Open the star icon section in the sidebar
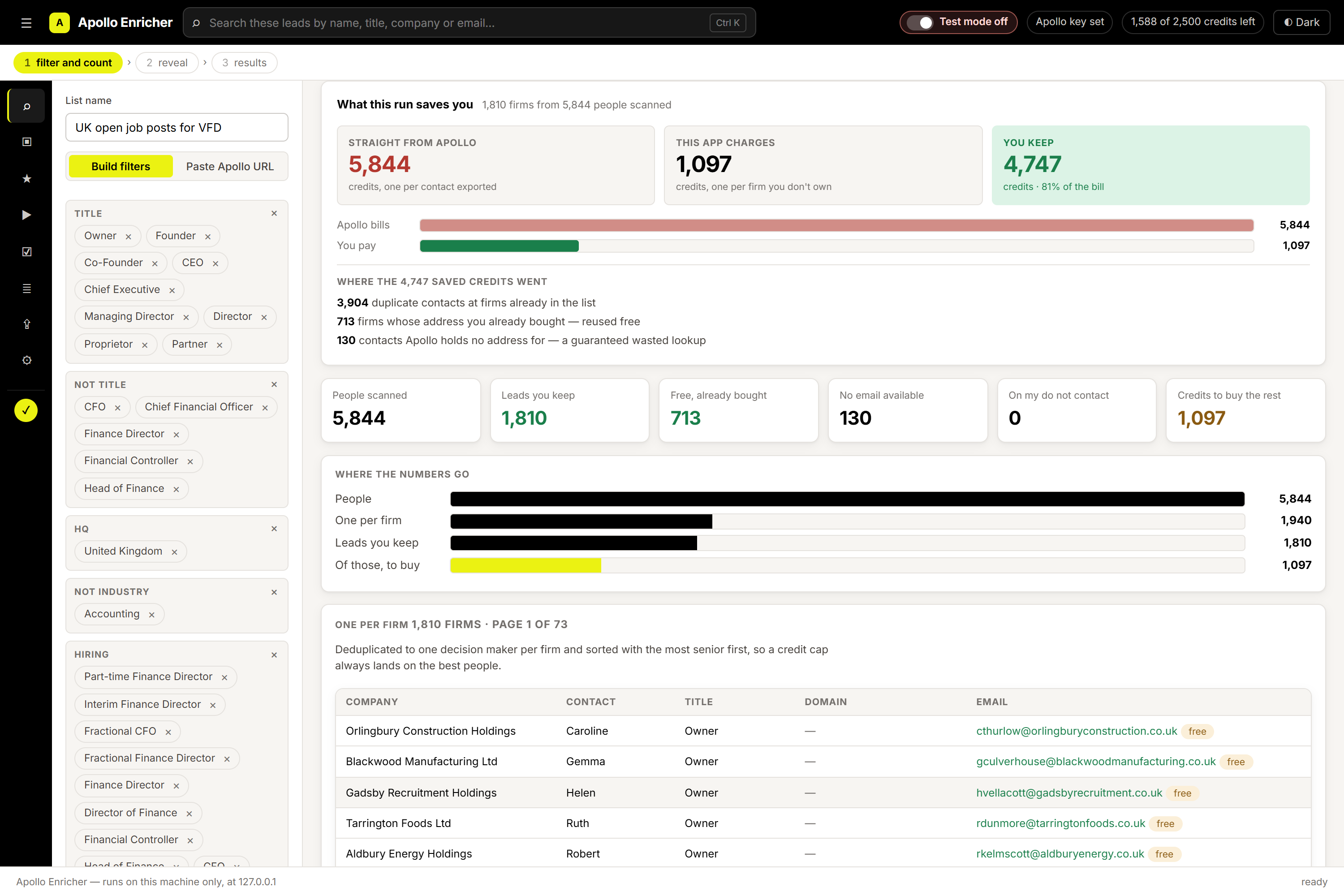Image resolution: width=1344 pixels, height=896 pixels. point(26,178)
